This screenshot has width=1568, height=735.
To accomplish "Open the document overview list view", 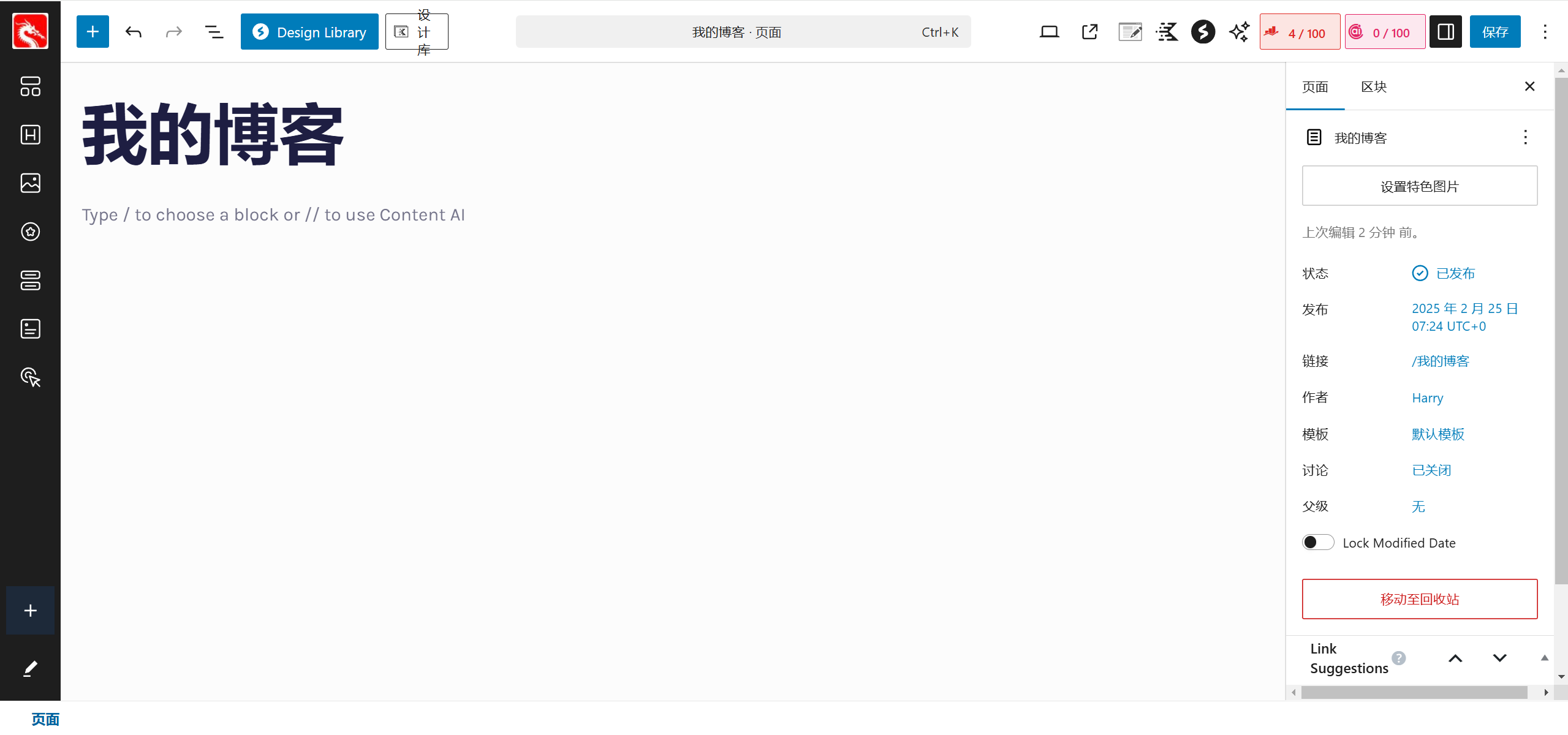I will (214, 31).
